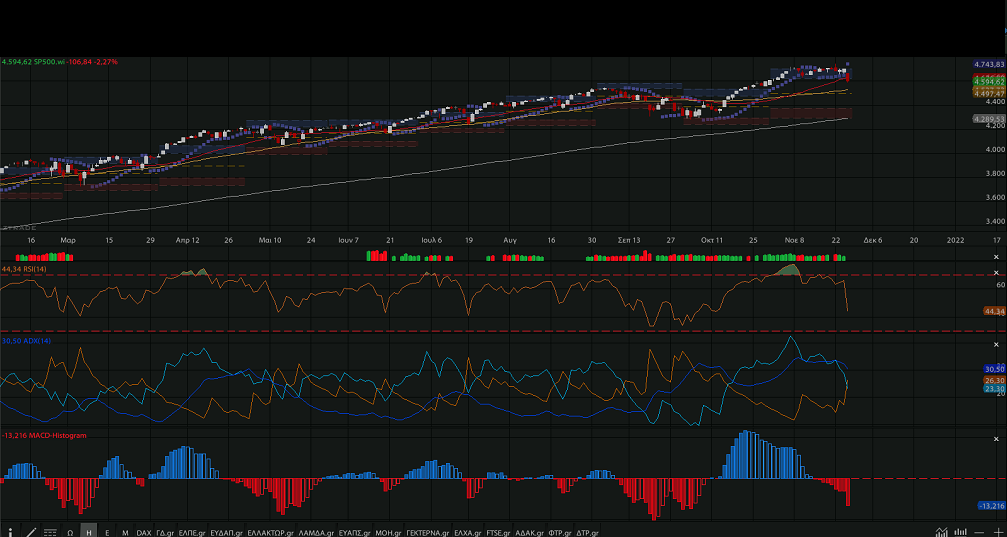Zoom out with the minus icon

point(979,532)
